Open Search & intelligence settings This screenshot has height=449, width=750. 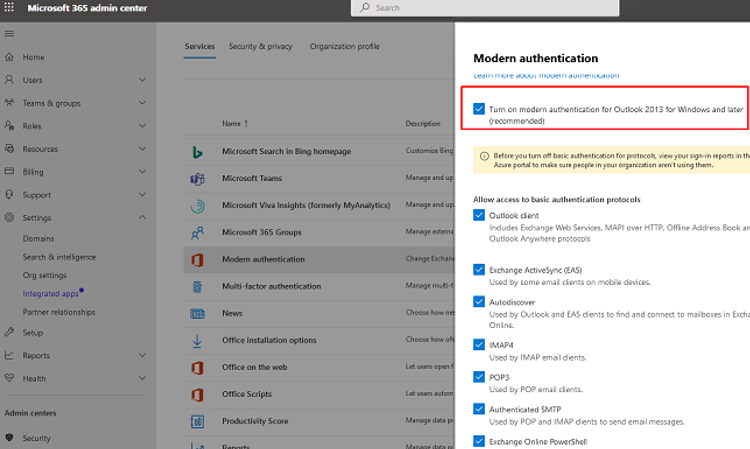coord(59,257)
